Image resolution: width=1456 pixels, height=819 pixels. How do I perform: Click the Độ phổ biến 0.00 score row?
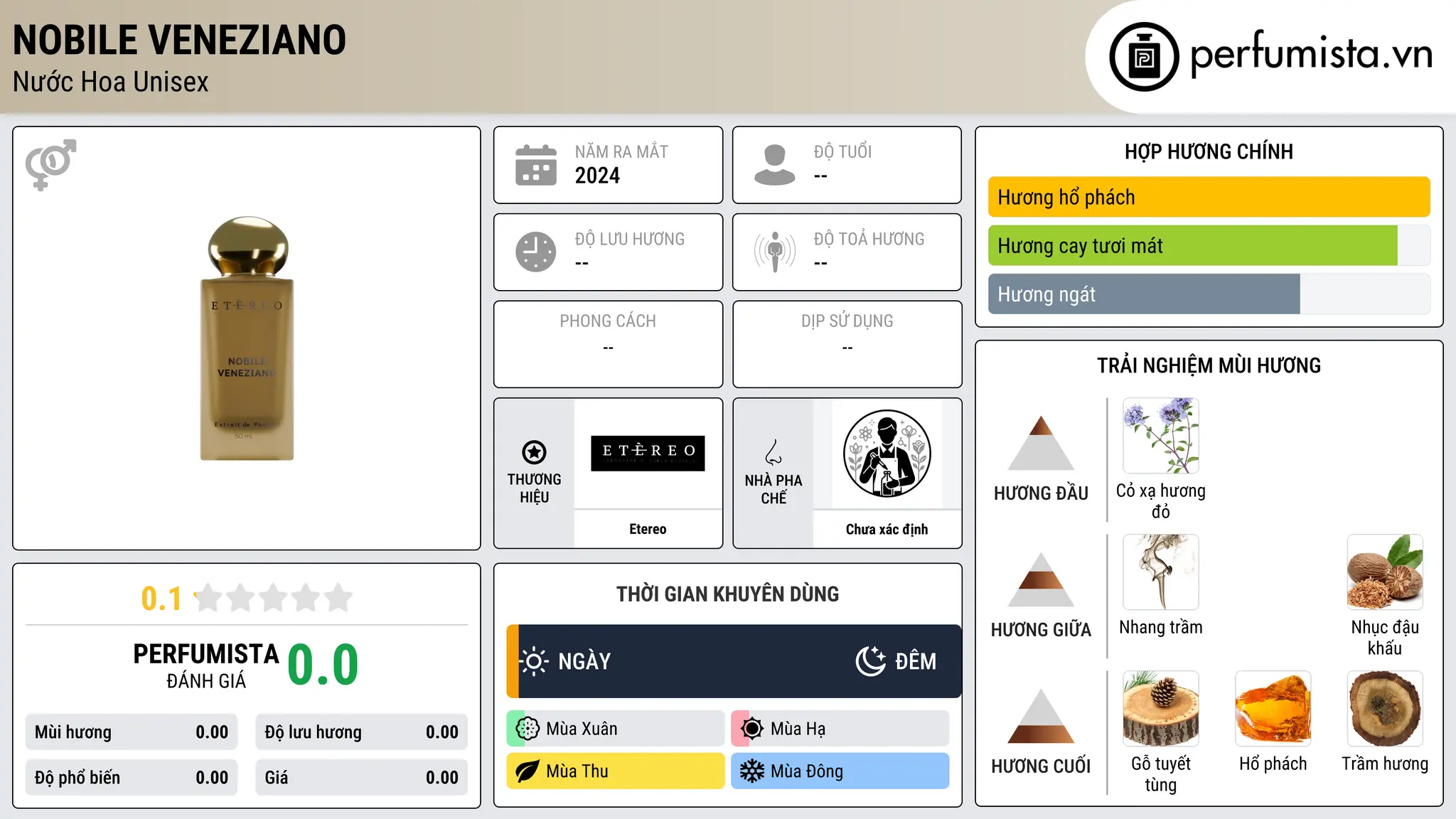coord(132,778)
